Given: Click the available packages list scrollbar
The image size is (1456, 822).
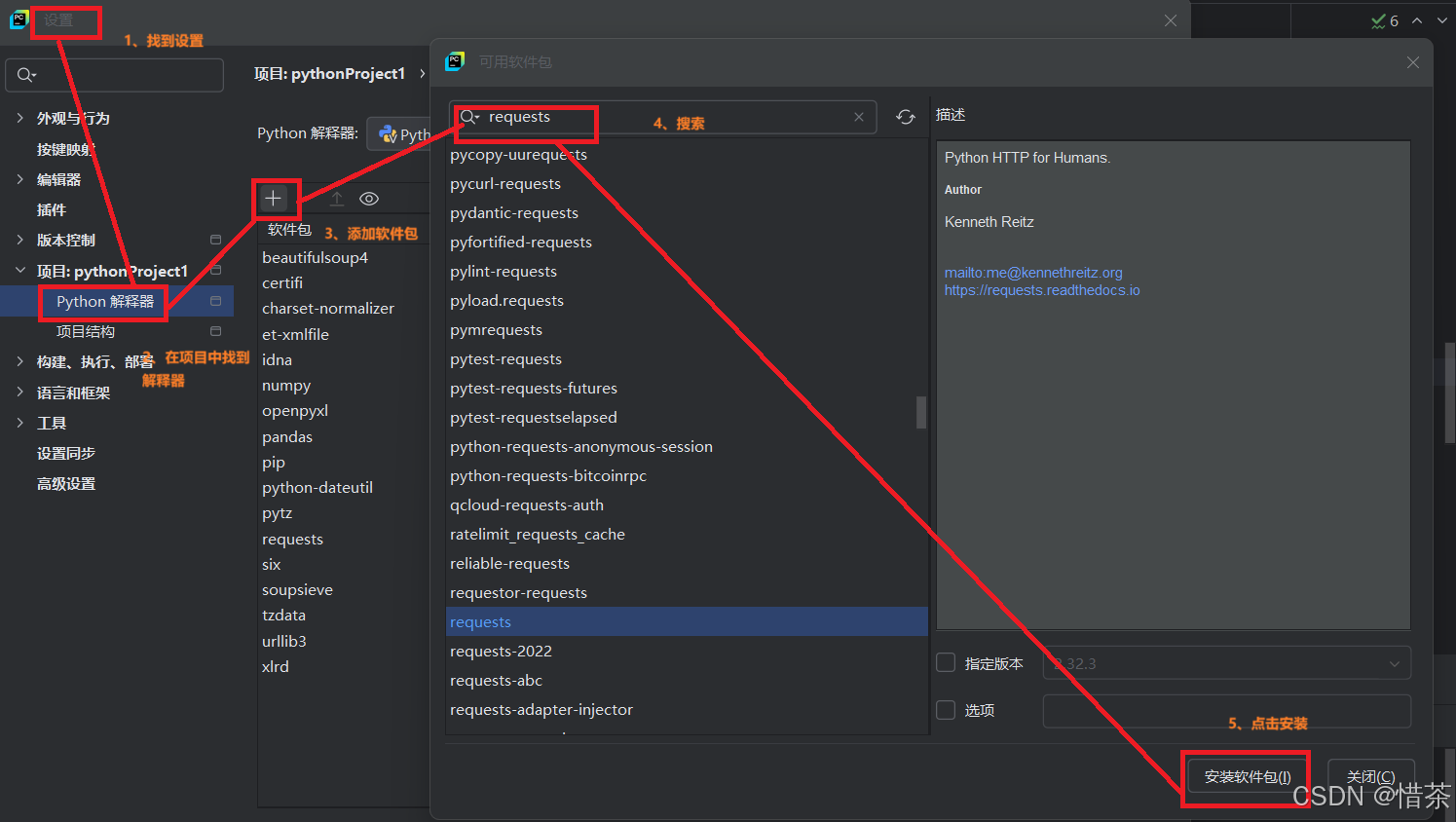Looking at the screenshot, I should 921,412.
